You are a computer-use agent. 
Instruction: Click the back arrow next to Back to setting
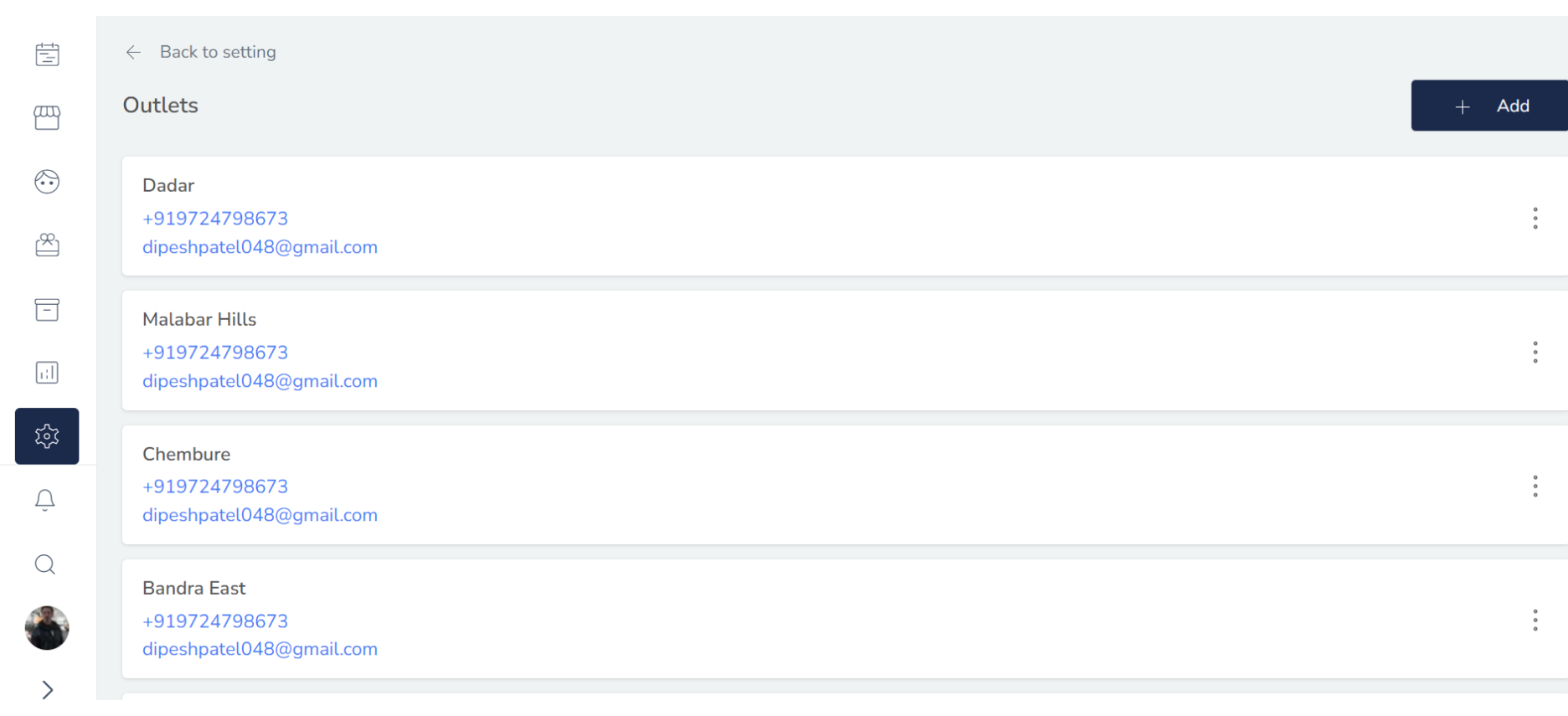133,52
